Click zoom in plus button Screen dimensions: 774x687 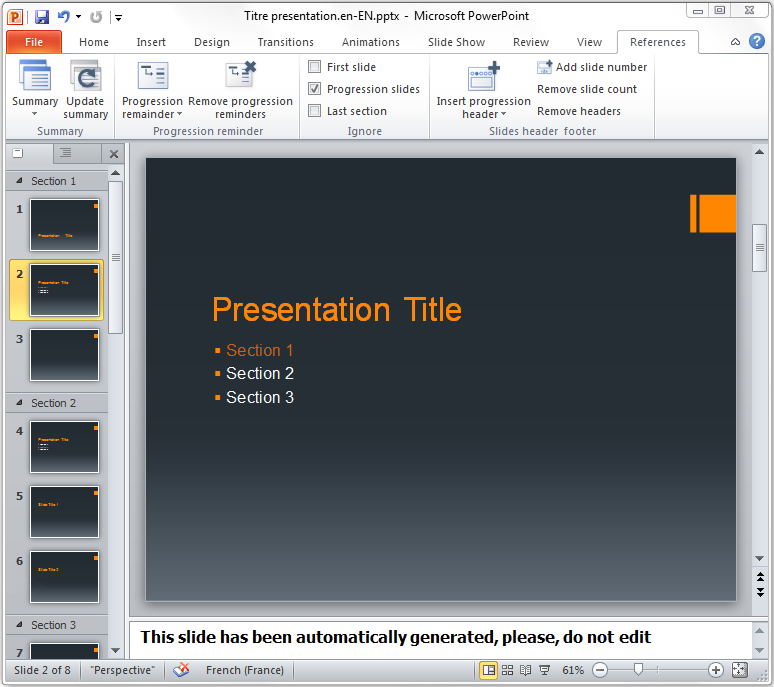click(x=715, y=670)
